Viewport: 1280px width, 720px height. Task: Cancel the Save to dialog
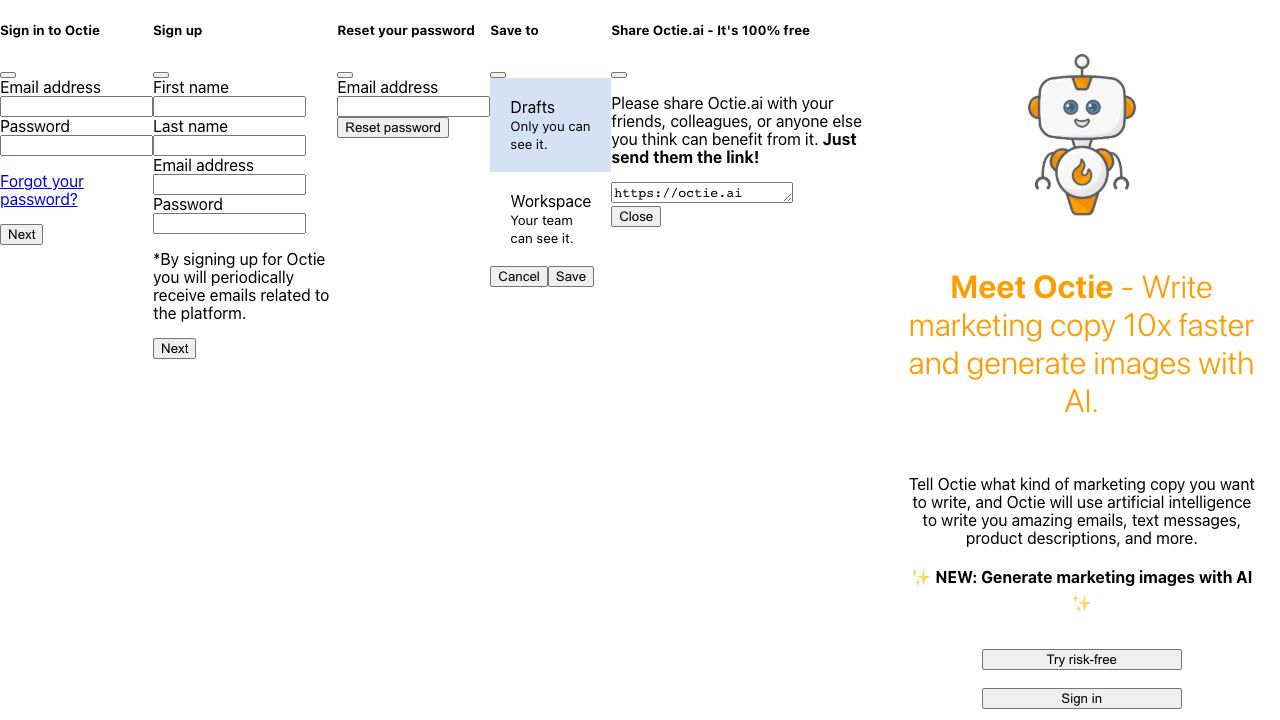[x=519, y=277]
